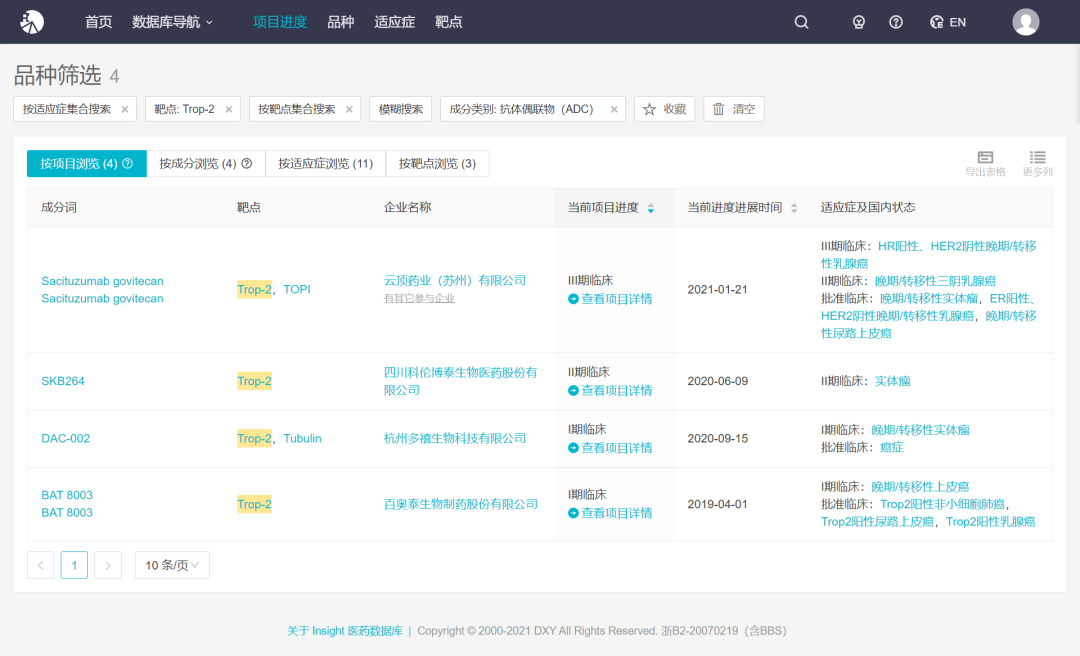Click help icon on 按成分浏览 tab
This screenshot has width=1080, height=656.
coord(247,163)
